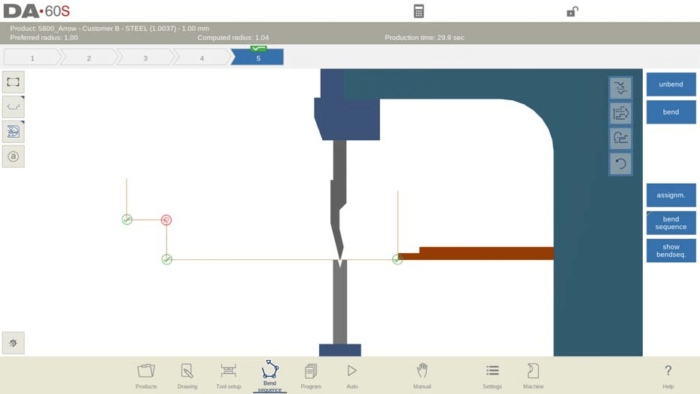Select the lower-left green bend checkmark
The height and width of the screenshot is (394, 700).
(x=167, y=259)
